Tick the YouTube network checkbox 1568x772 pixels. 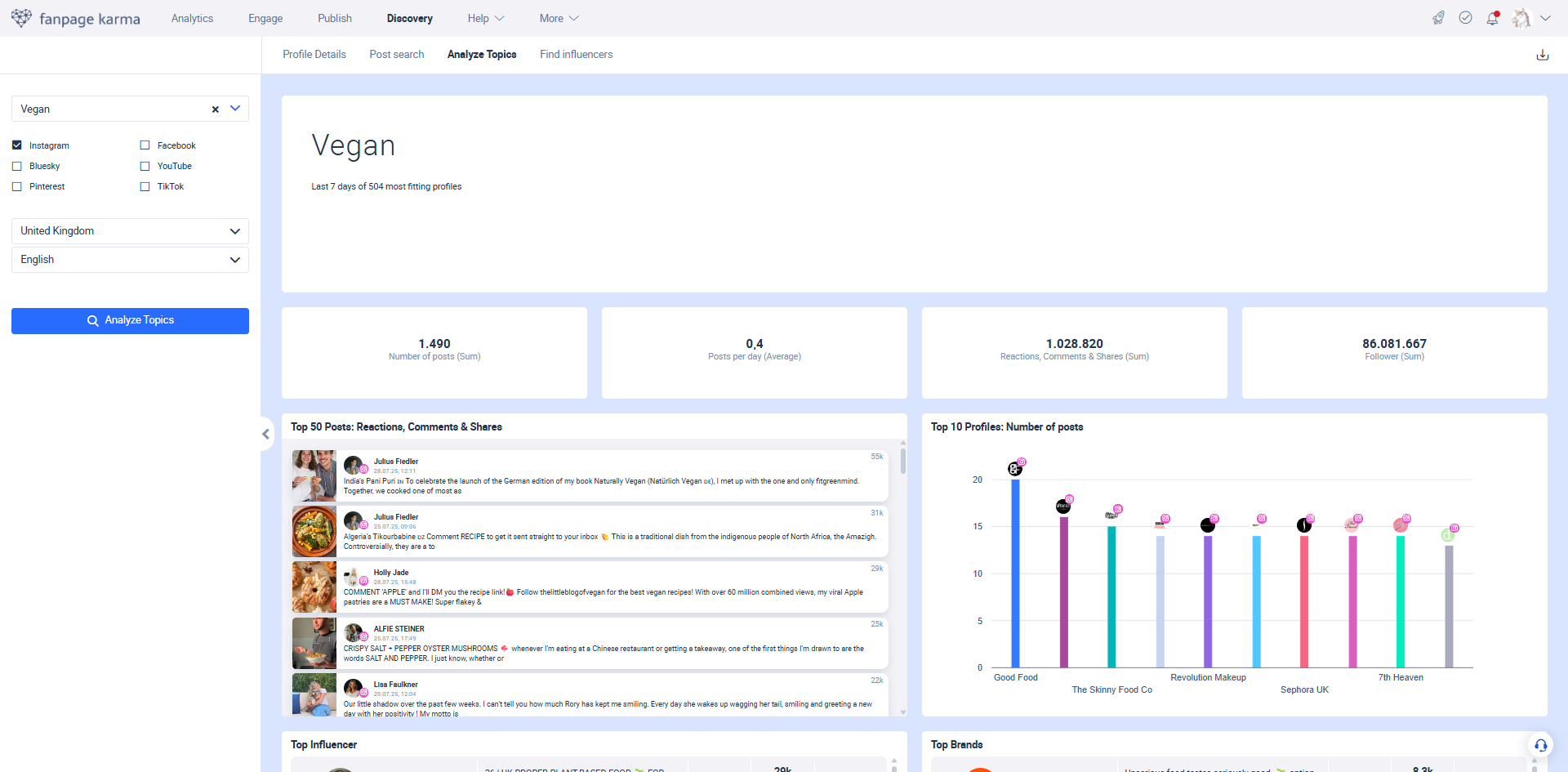145,166
